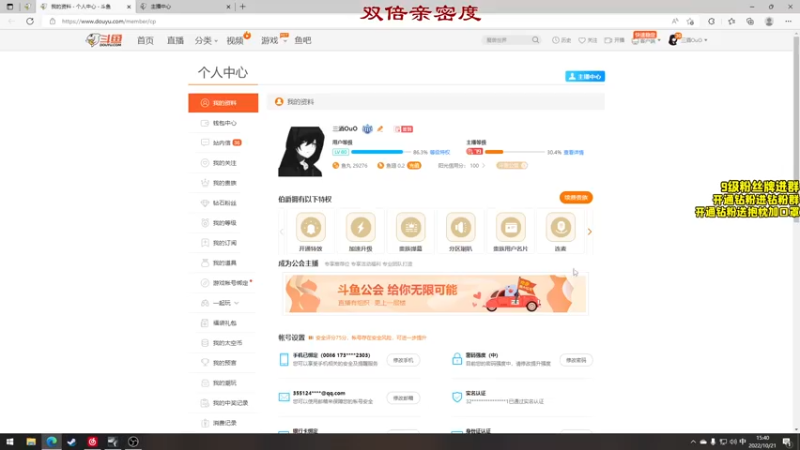Go to 首页 in navigation
This screenshot has width=800, height=450.
point(145,40)
